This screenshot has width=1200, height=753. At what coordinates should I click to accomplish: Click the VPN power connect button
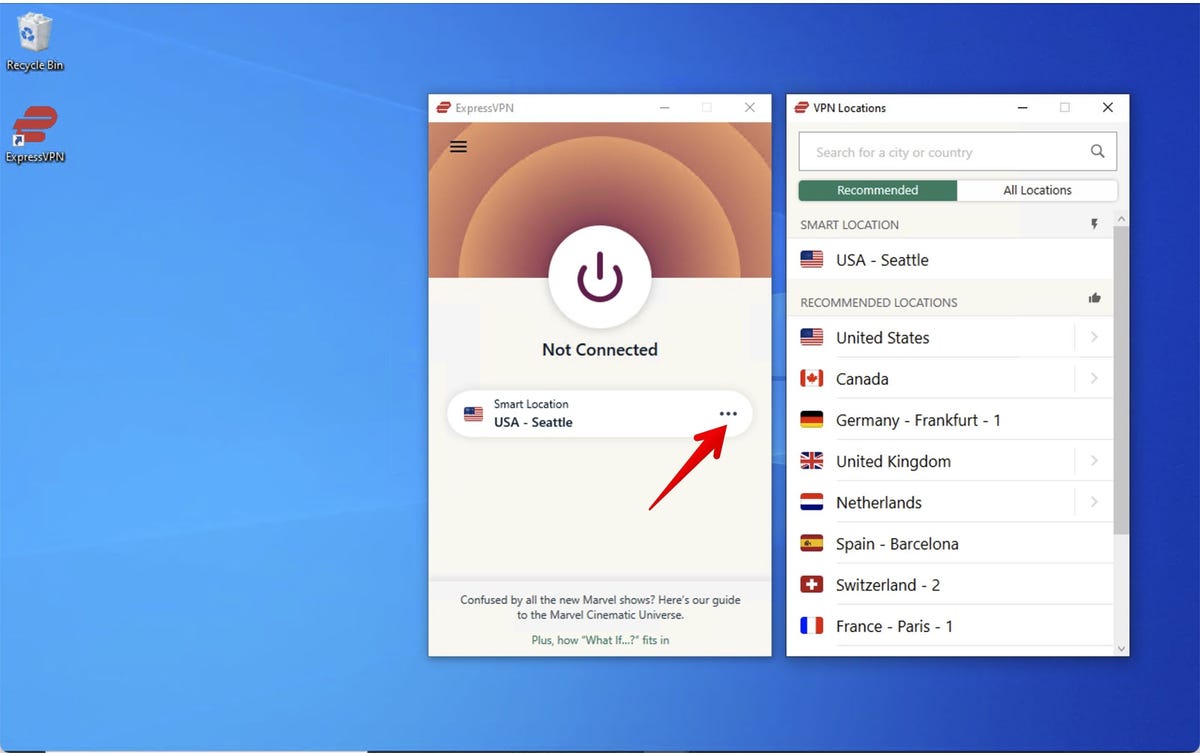pos(600,277)
